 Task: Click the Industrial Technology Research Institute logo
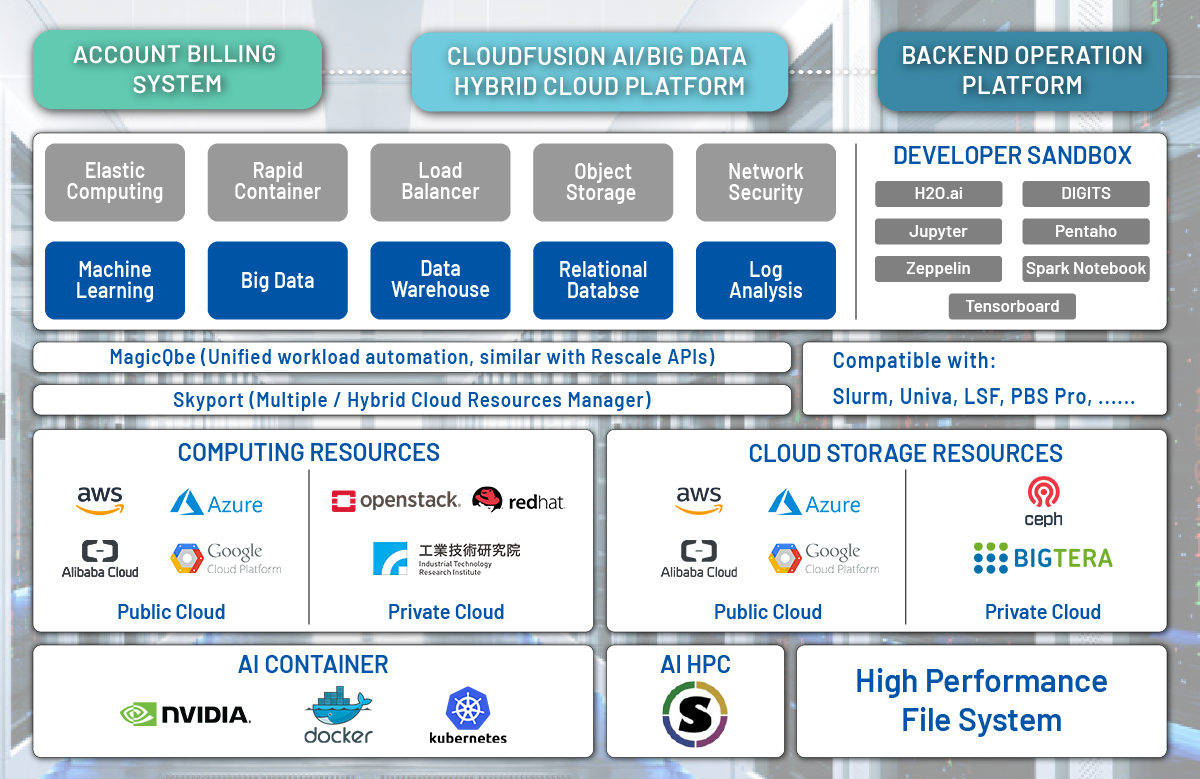(447, 559)
